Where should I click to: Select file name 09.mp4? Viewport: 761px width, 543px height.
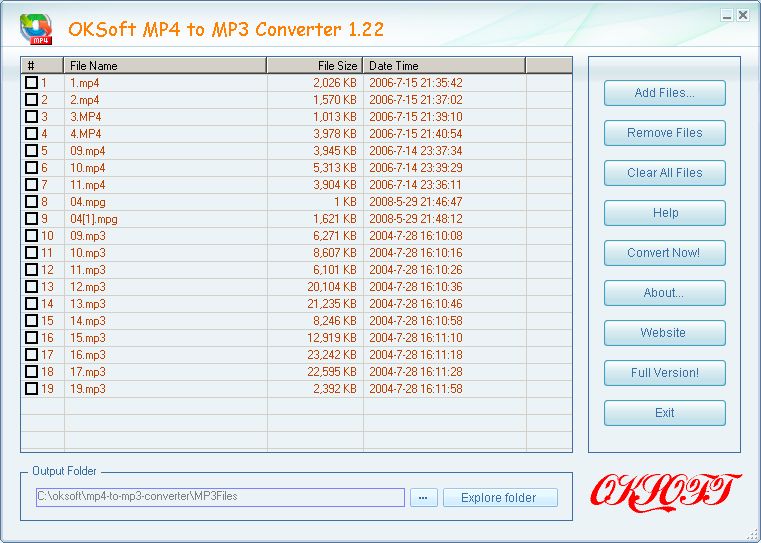pos(87,151)
